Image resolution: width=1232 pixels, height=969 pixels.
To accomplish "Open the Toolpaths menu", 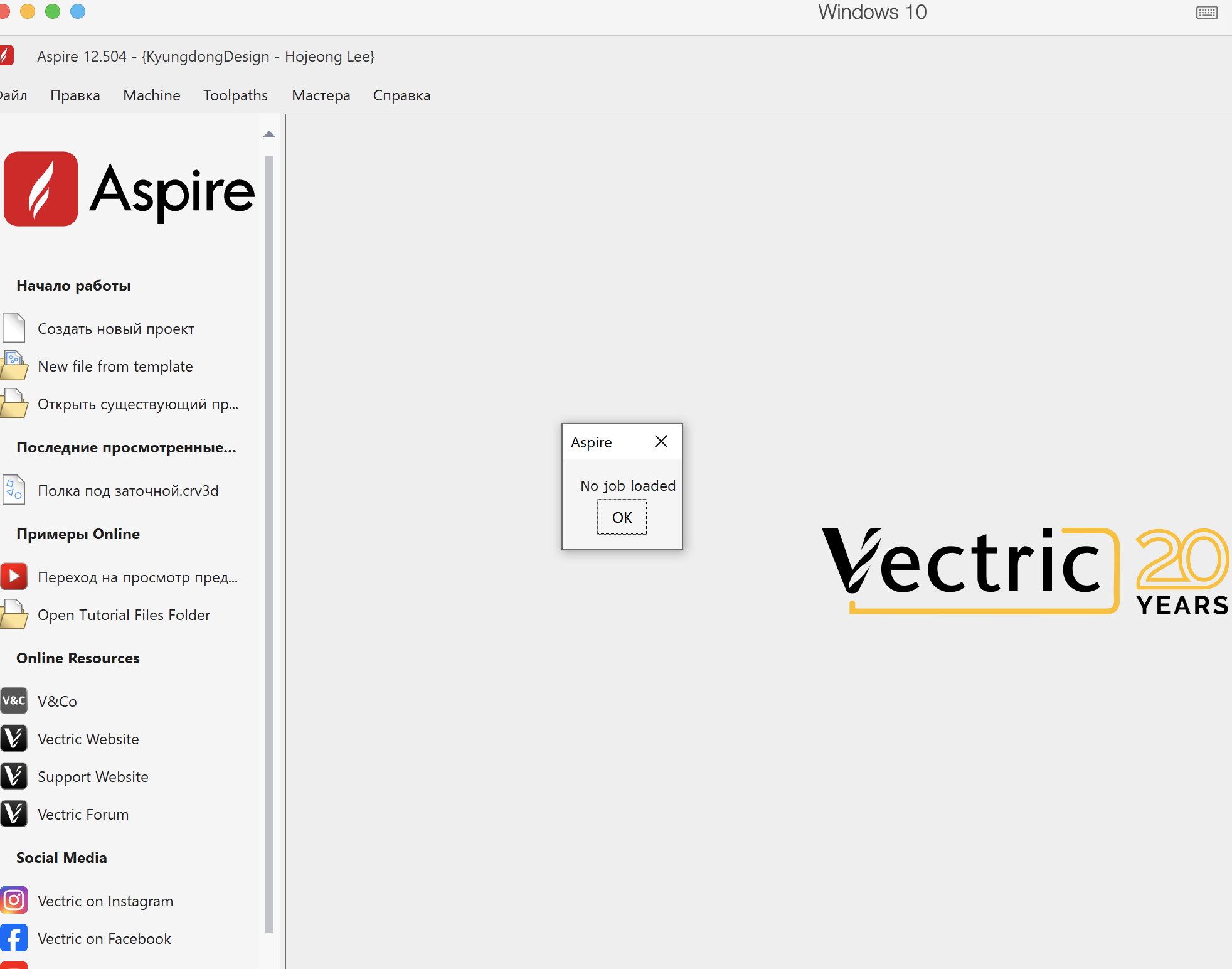I will [x=235, y=95].
